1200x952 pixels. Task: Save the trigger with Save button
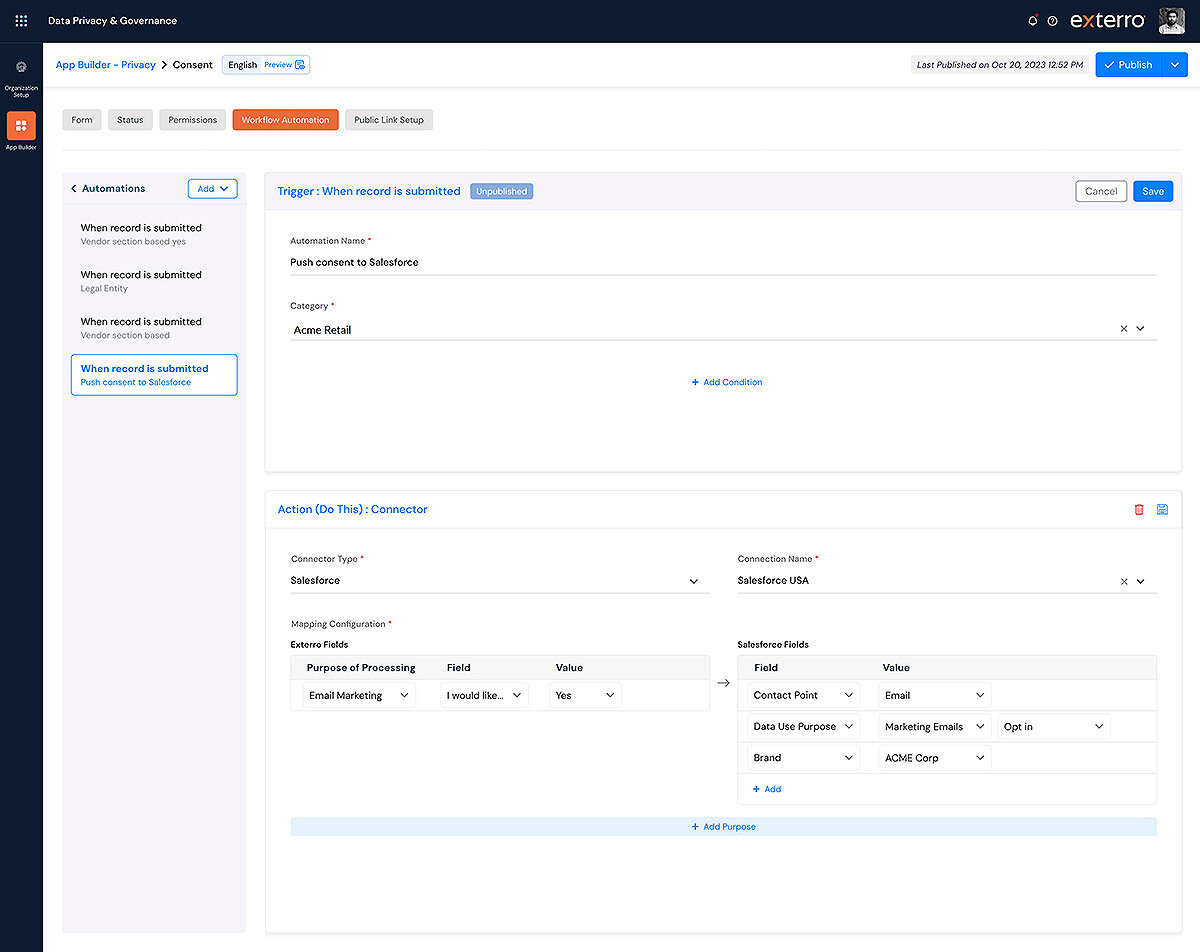1153,191
